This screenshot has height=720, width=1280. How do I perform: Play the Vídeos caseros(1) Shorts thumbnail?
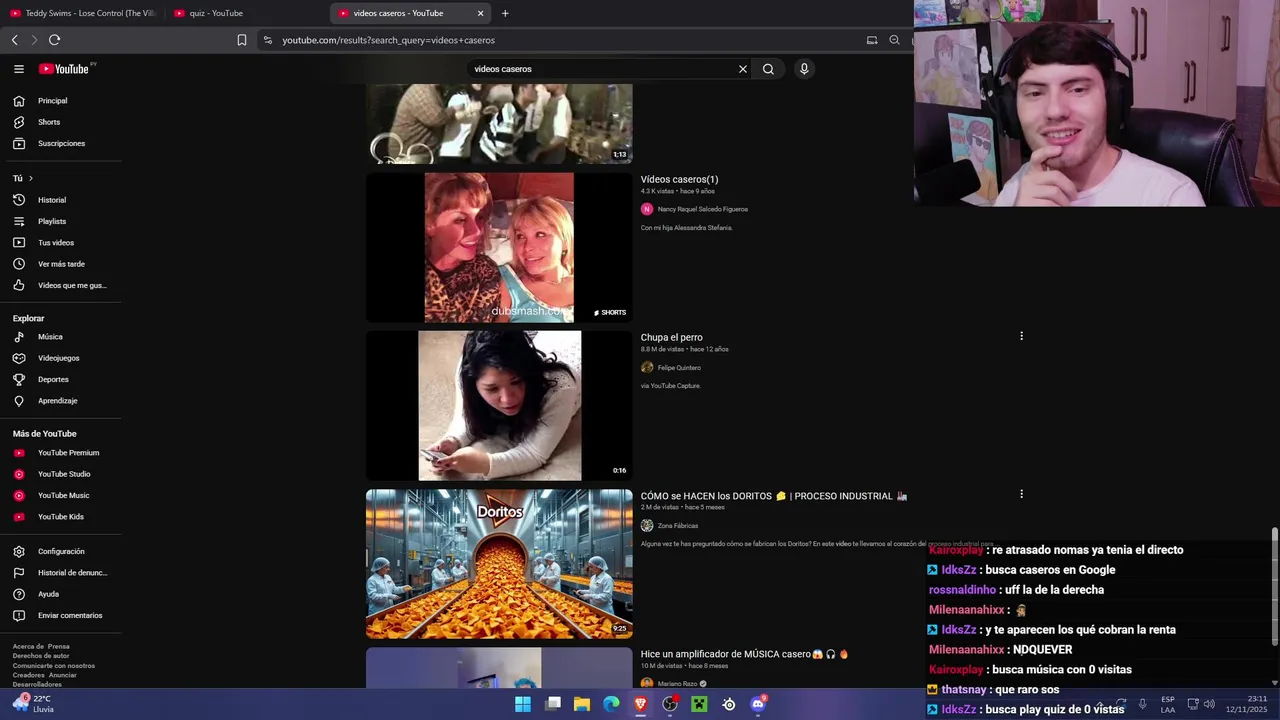(499, 248)
